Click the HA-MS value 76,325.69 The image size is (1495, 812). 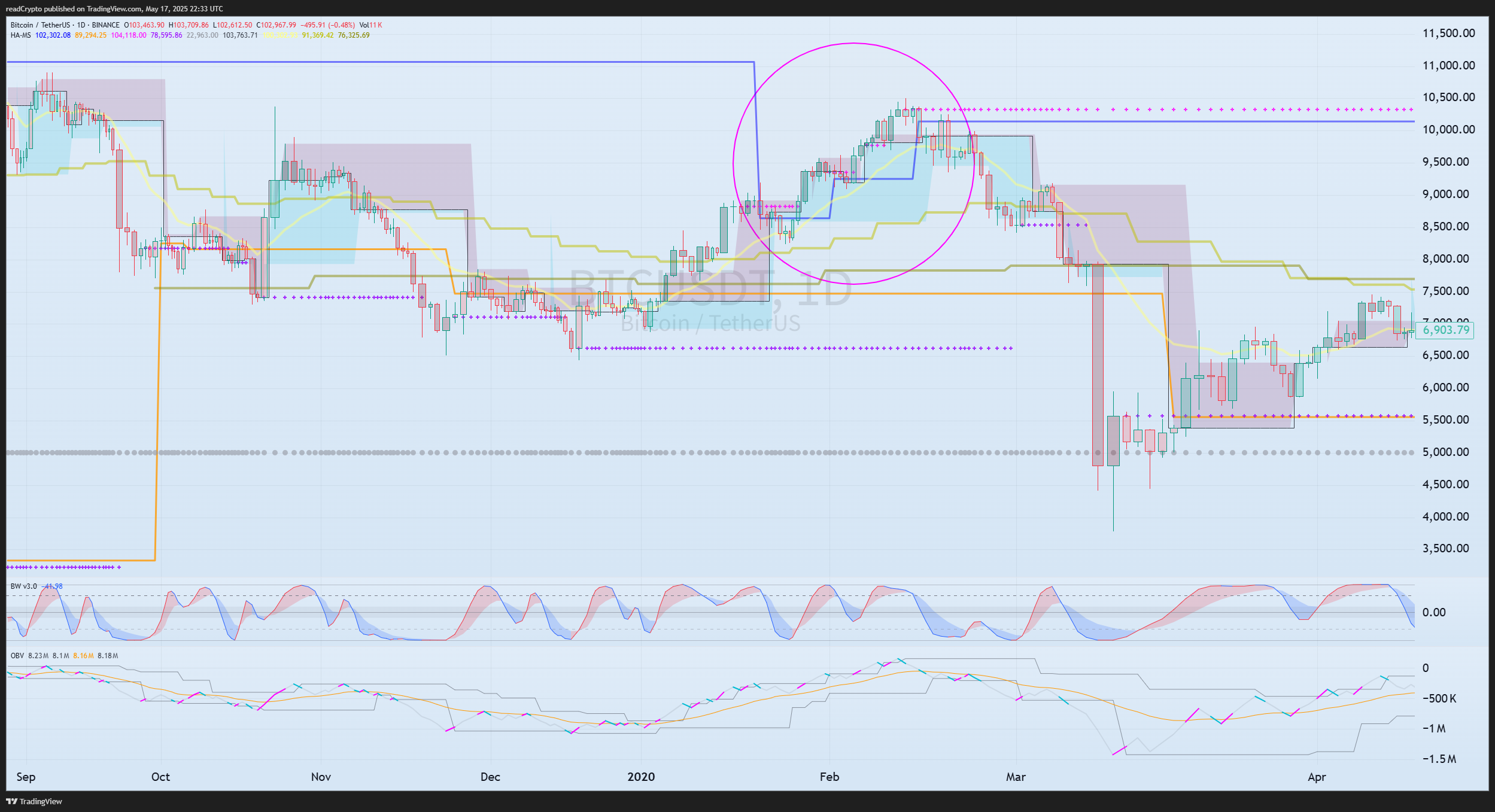354,35
